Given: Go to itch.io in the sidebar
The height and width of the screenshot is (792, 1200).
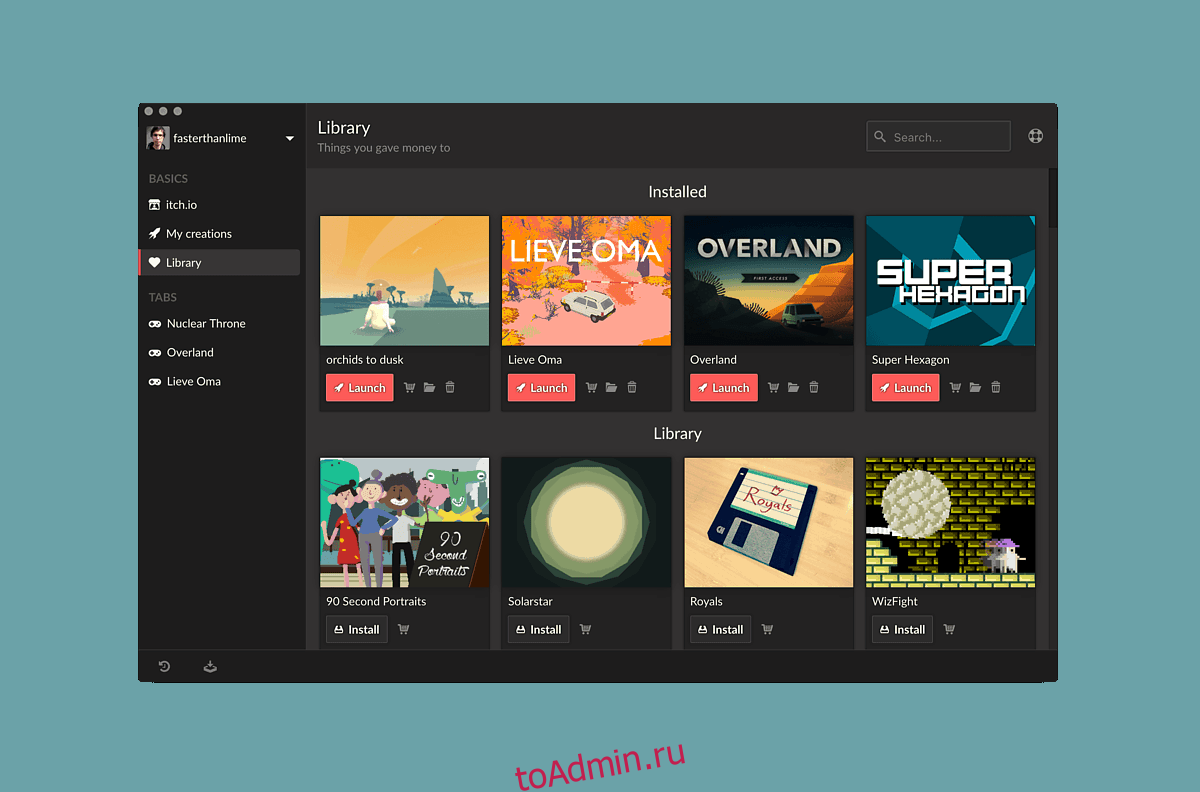Looking at the screenshot, I should (x=181, y=205).
